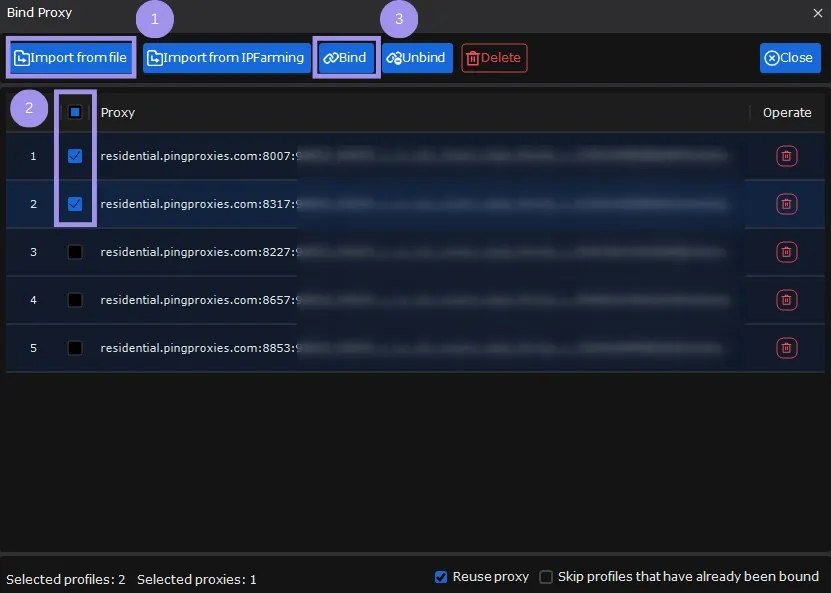
Task: Select the proxy entry in row 5
Action: tap(75, 348)
